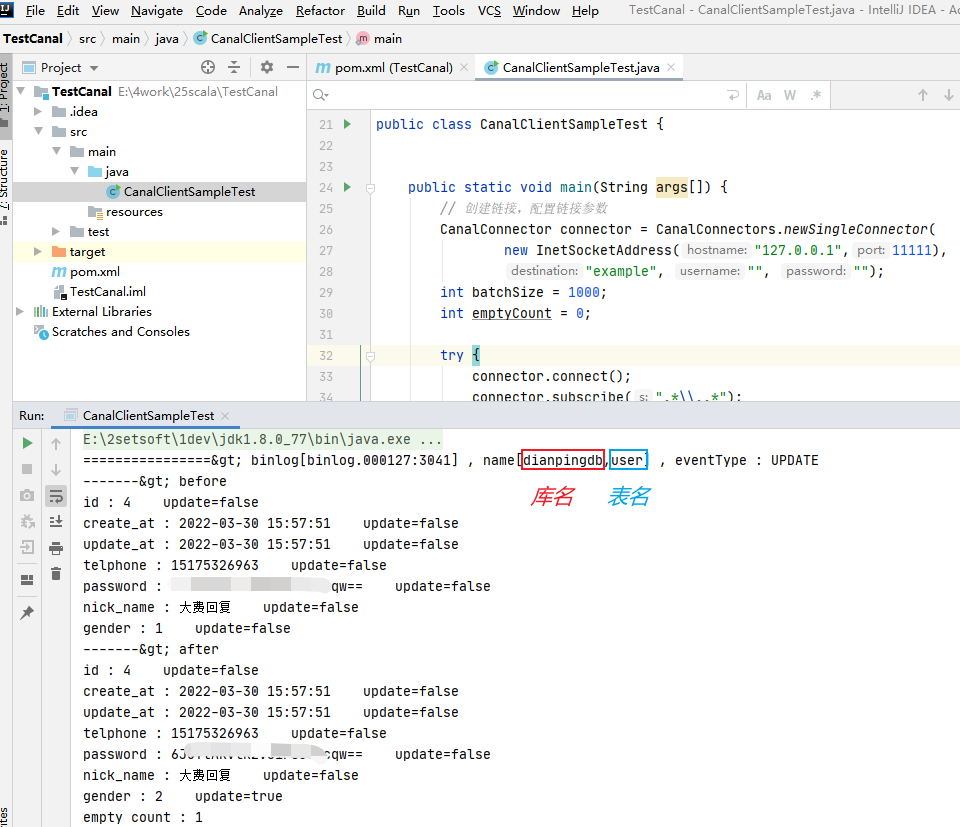The height and width of the screenshot is (827, 960).
Task: Toggle Match Case in find bar
Action: pos(763,95)
